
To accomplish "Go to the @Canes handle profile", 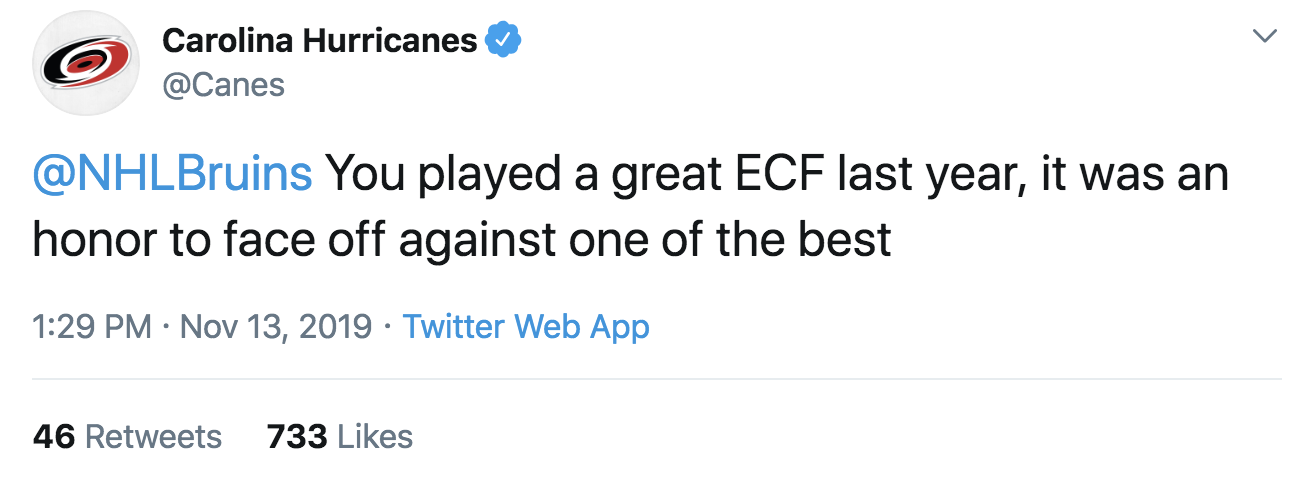I will point(223,85).
